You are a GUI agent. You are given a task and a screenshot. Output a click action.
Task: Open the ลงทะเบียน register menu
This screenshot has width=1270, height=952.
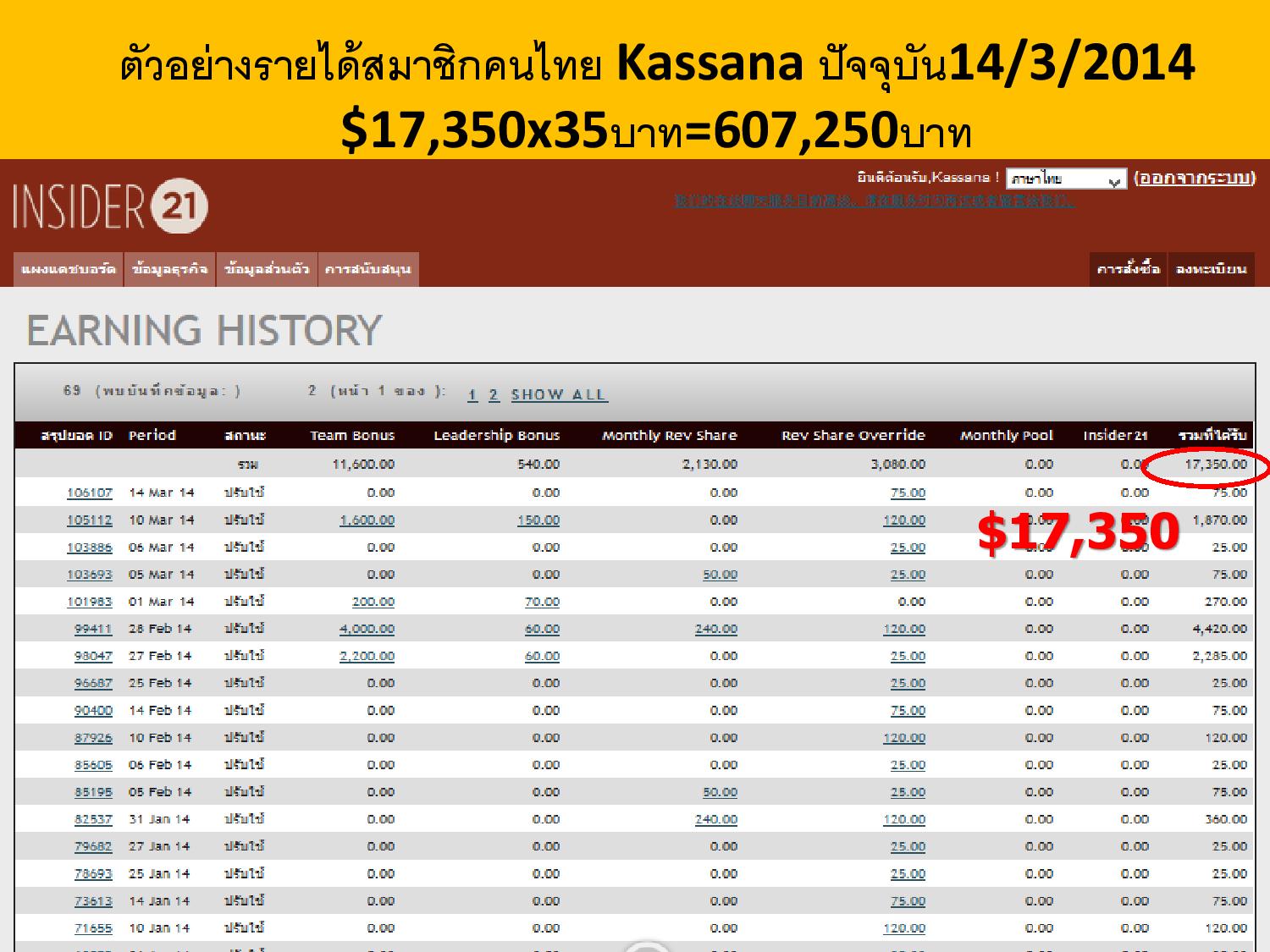[1212, 269]
